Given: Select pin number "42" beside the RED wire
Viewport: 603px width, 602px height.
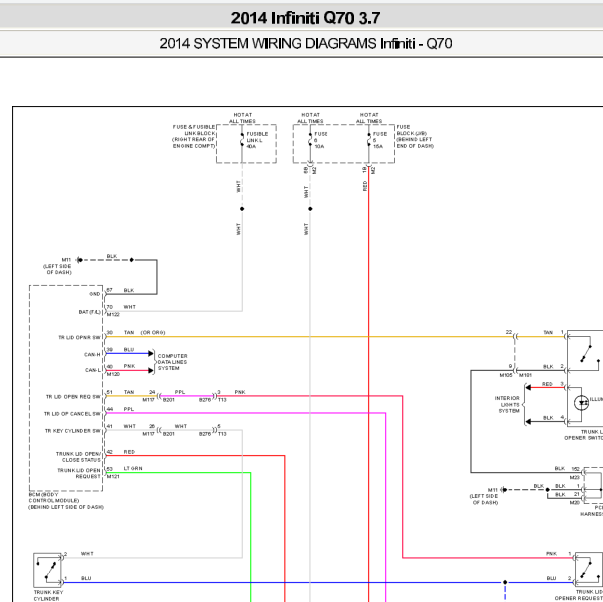Looking at the screenshot, I should pyautogui.click(x=110, y=452).
